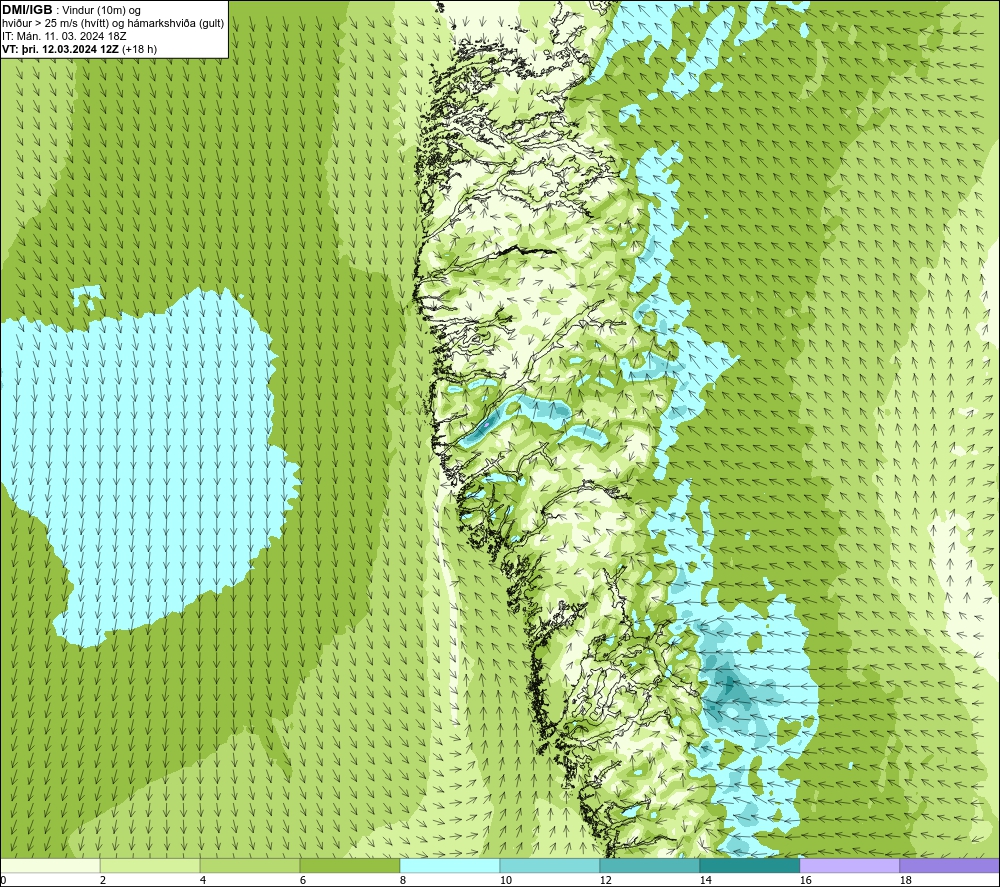
Task: Click the light teal 10–12 legend swatch
Action: 550,866
